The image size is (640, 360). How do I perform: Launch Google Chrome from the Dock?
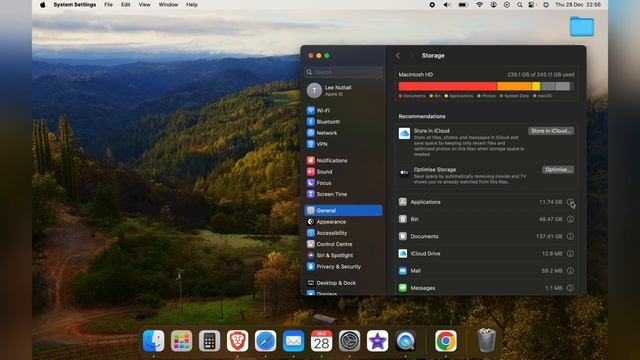click(446, 341)
